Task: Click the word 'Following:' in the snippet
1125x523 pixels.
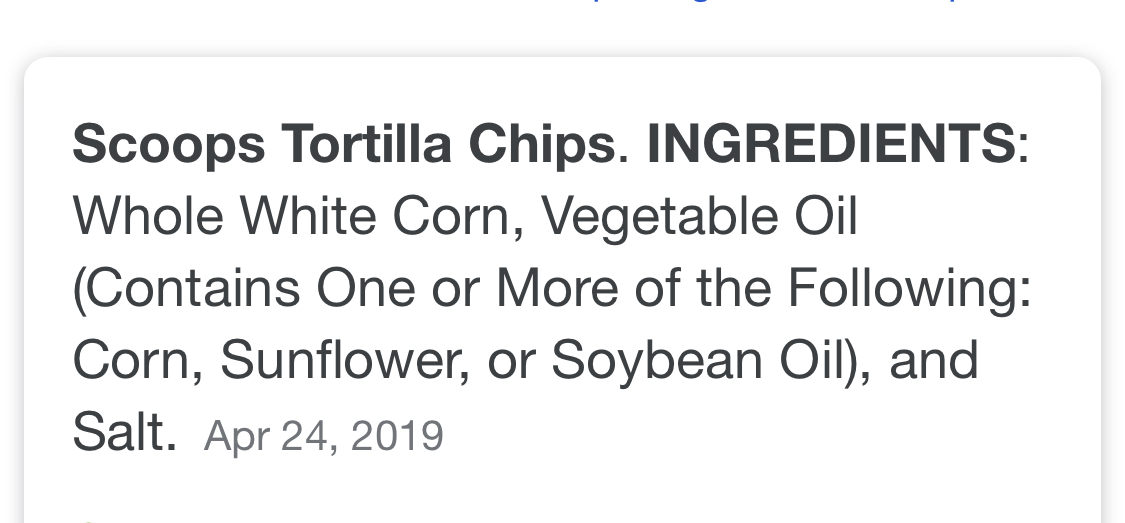Action: (910, 288)
